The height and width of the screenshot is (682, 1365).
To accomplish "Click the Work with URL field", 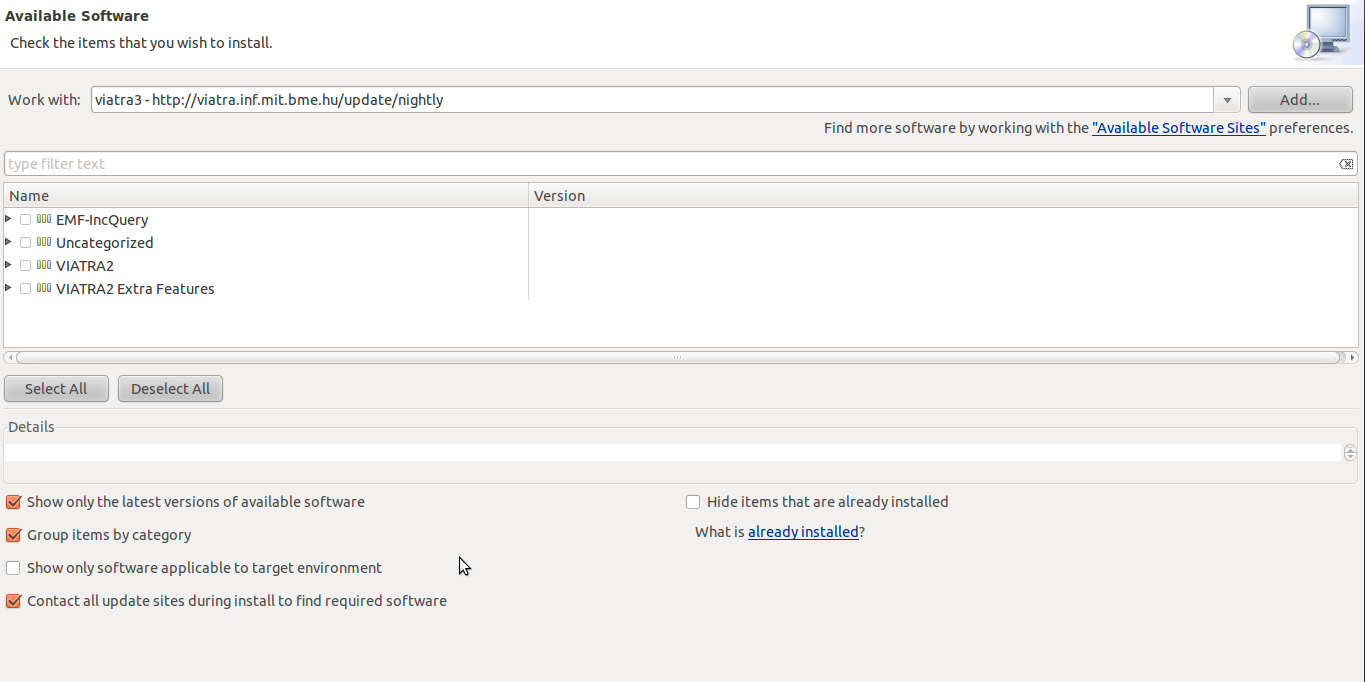I will point(653,100).
